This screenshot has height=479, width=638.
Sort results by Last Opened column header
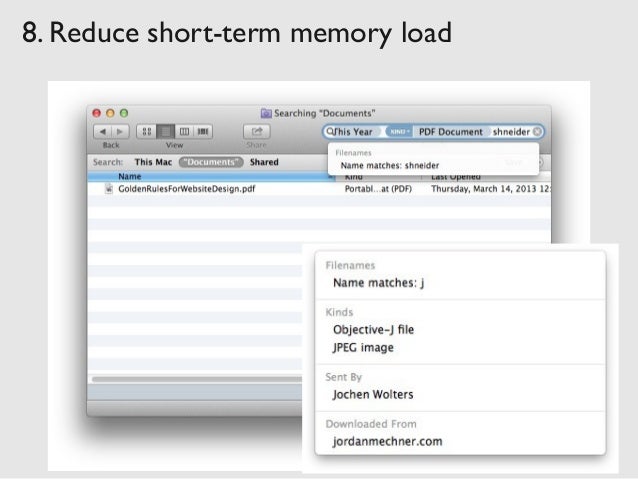coord(487,177)
